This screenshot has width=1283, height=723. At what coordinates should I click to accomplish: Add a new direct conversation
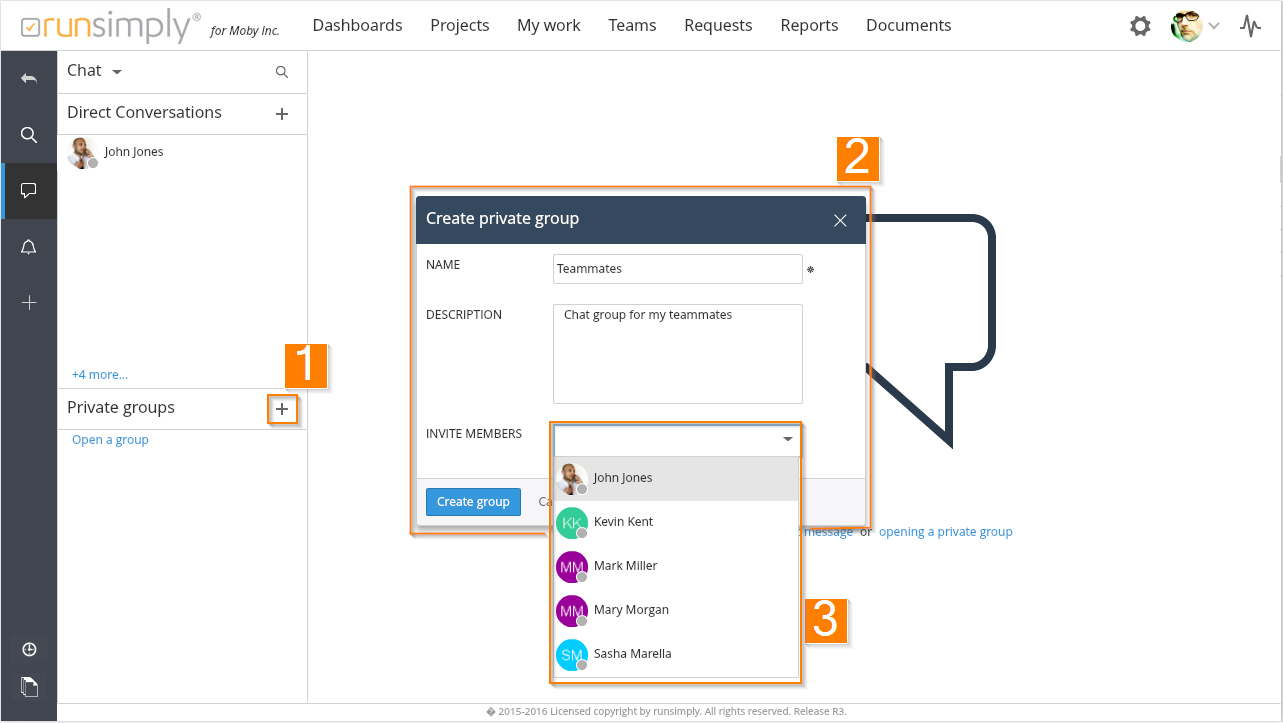(282, 114)
